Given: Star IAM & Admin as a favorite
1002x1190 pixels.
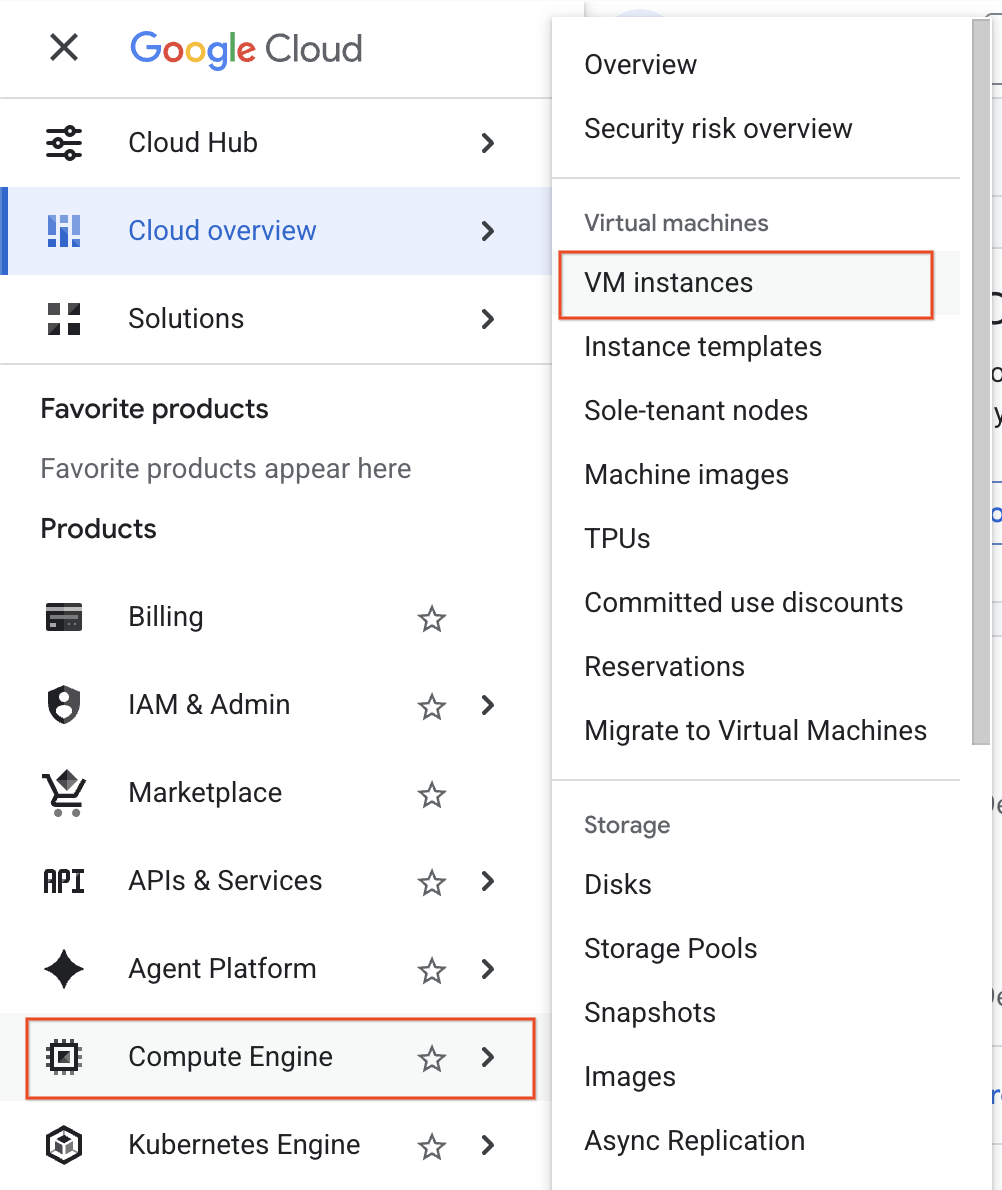Looking at the screenshot, I should (x=432, y=707).
